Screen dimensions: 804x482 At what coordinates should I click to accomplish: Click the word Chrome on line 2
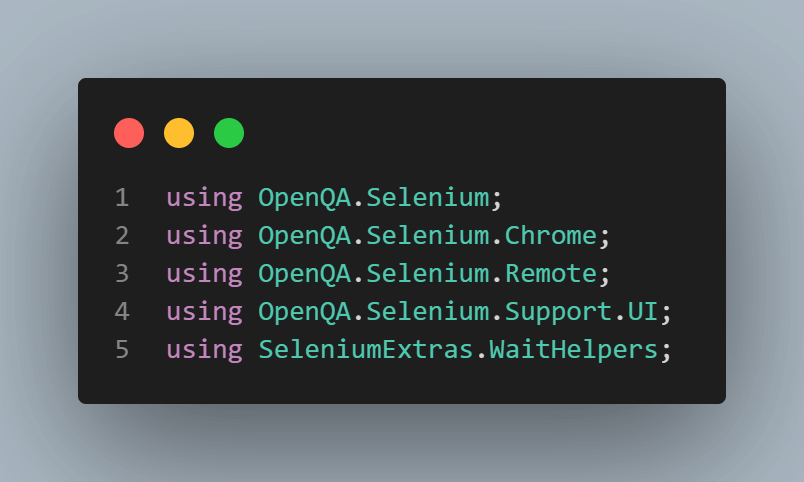tap(550, 236)
